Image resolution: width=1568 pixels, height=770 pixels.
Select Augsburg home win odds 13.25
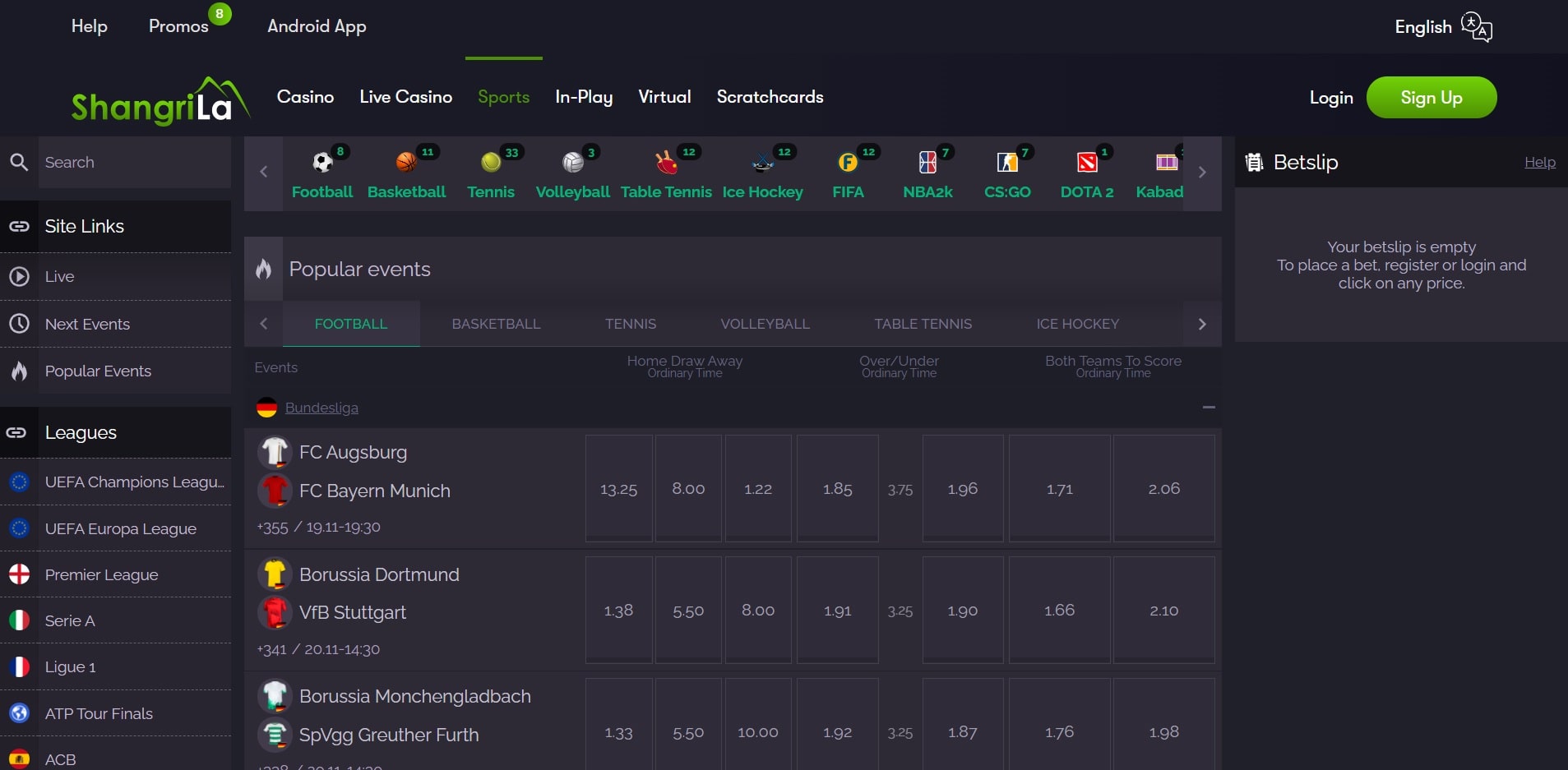(x=619, y=489)
